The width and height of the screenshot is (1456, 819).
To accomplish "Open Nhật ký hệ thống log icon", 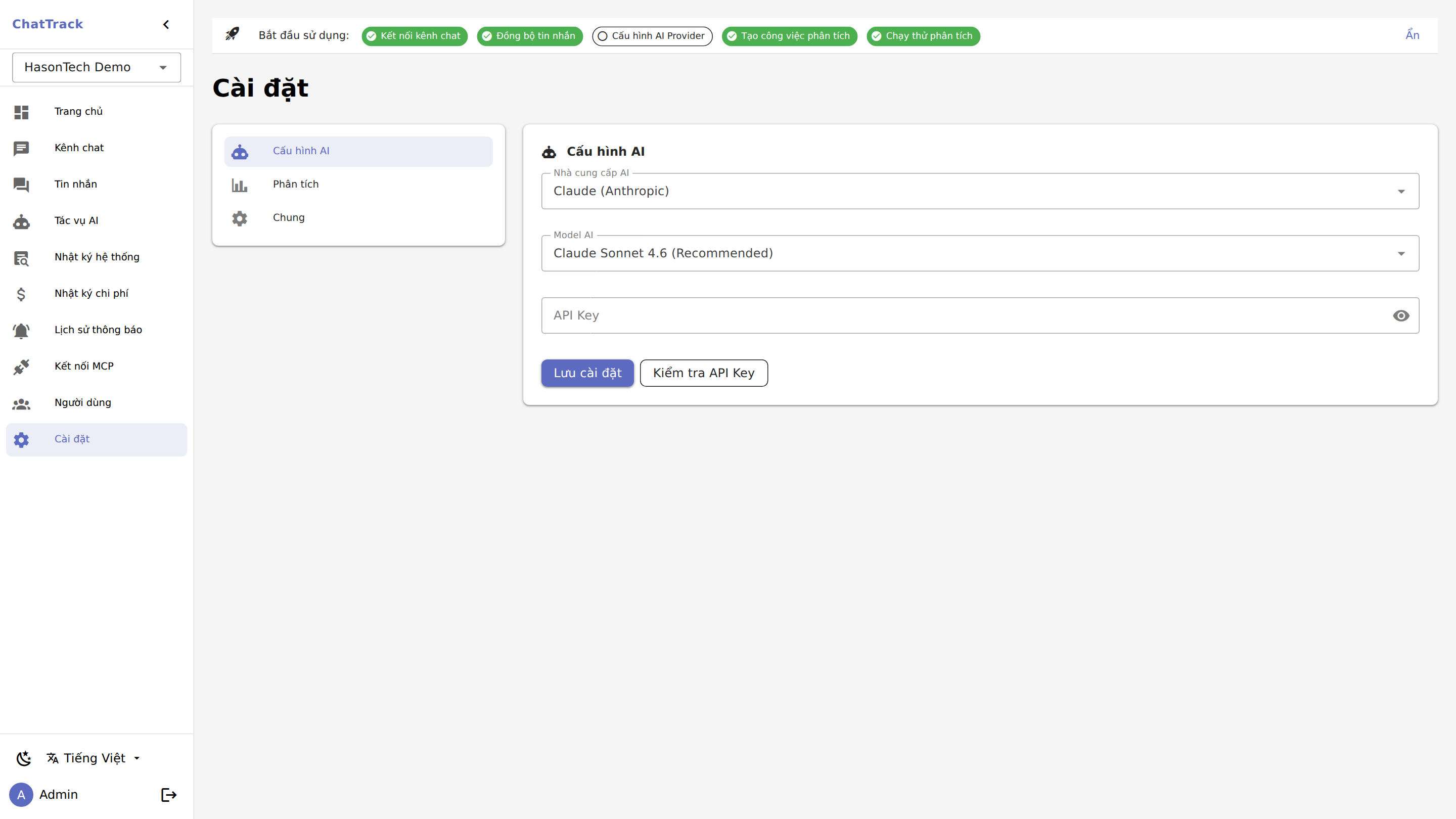I will coord(21,258).
